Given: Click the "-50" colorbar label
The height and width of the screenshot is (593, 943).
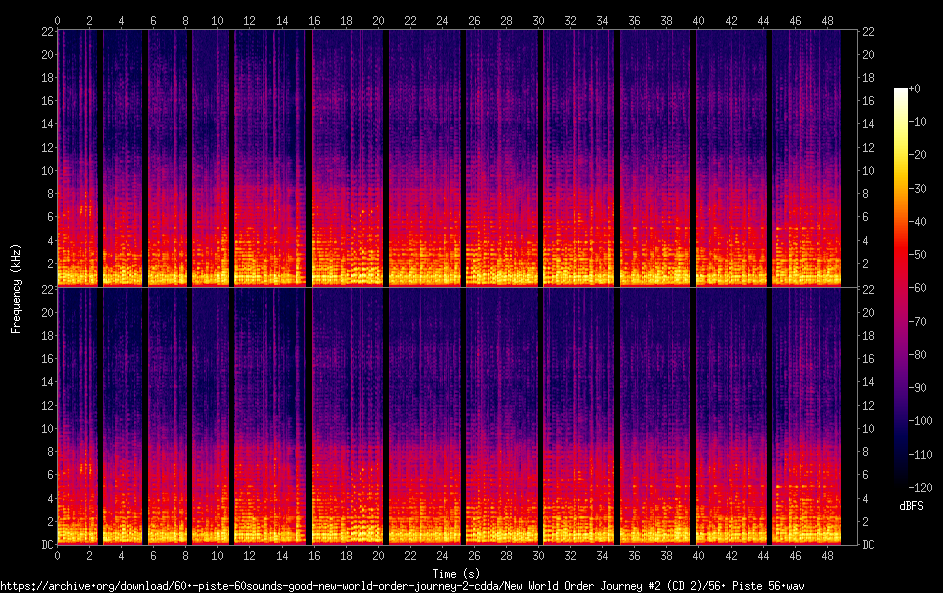Looking at the screenshot, I should tap(917, 255).
